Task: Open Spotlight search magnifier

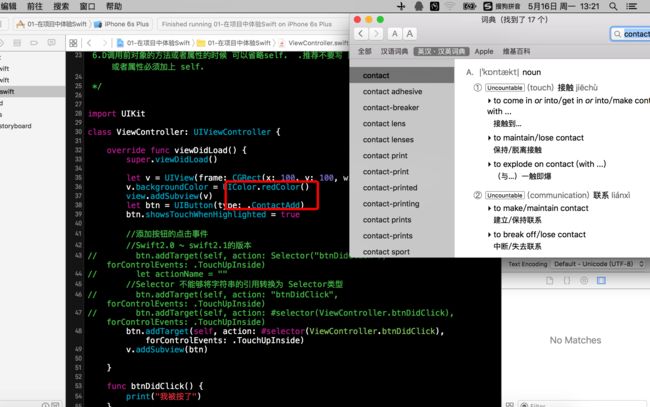Action: click(613, 6)
